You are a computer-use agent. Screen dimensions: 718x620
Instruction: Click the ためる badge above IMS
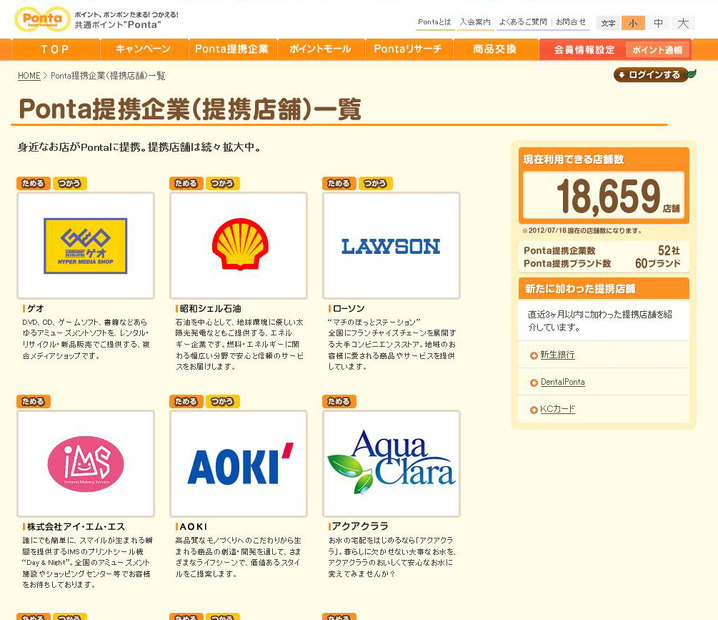[x=33, y=401]
